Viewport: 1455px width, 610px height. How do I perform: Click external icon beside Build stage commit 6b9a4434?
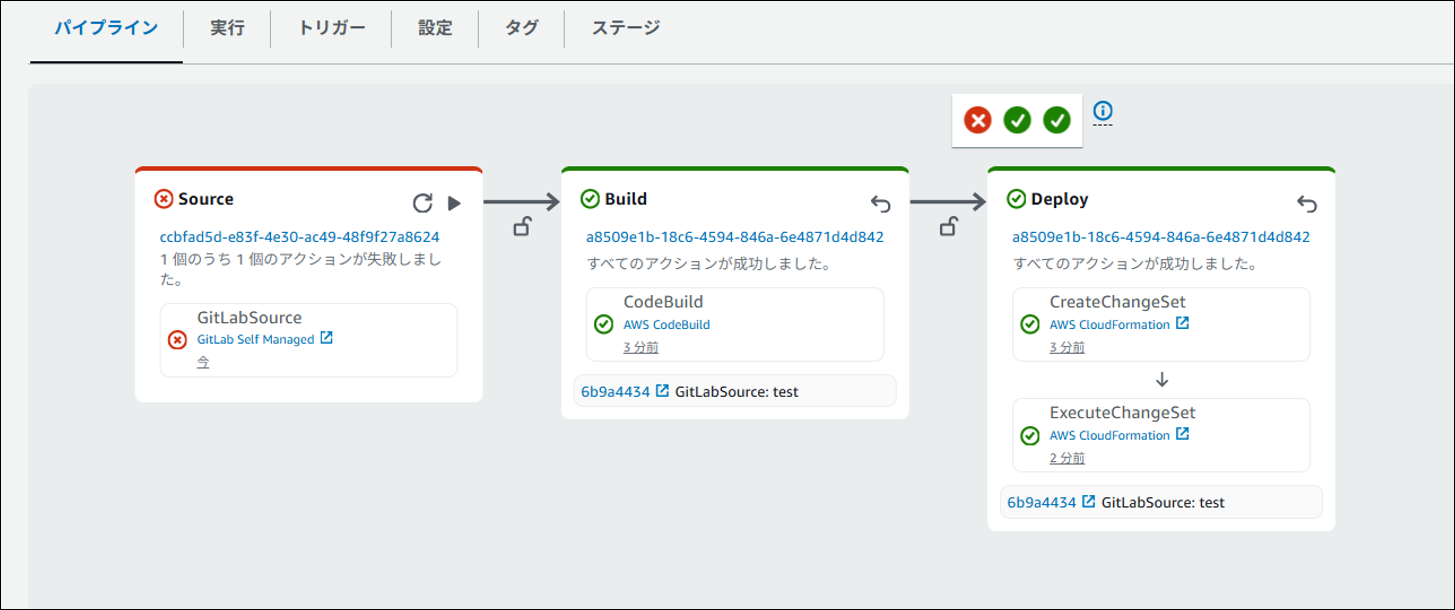click(662, 391)
